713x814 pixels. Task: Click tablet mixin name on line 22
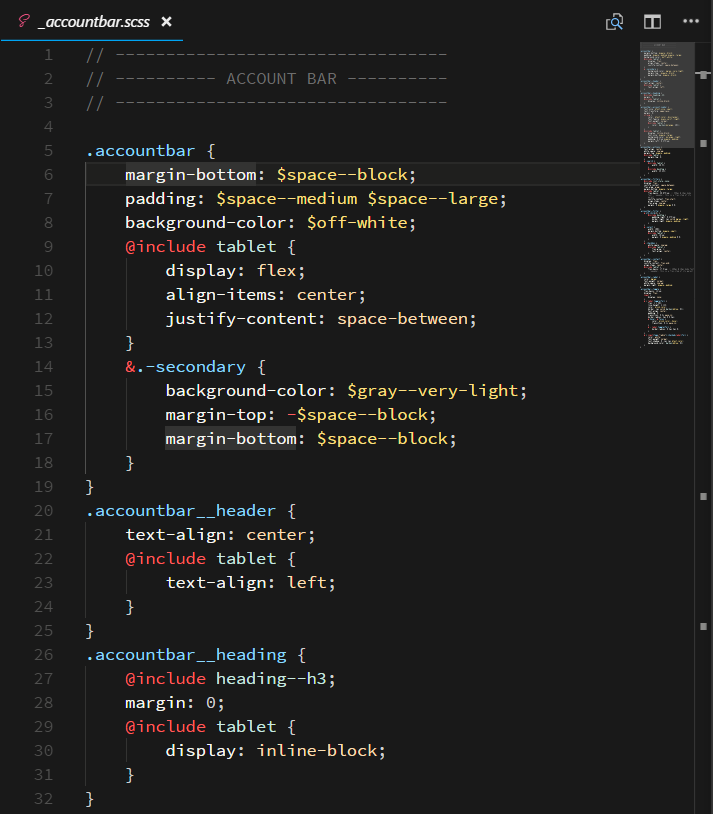[246, 559]
